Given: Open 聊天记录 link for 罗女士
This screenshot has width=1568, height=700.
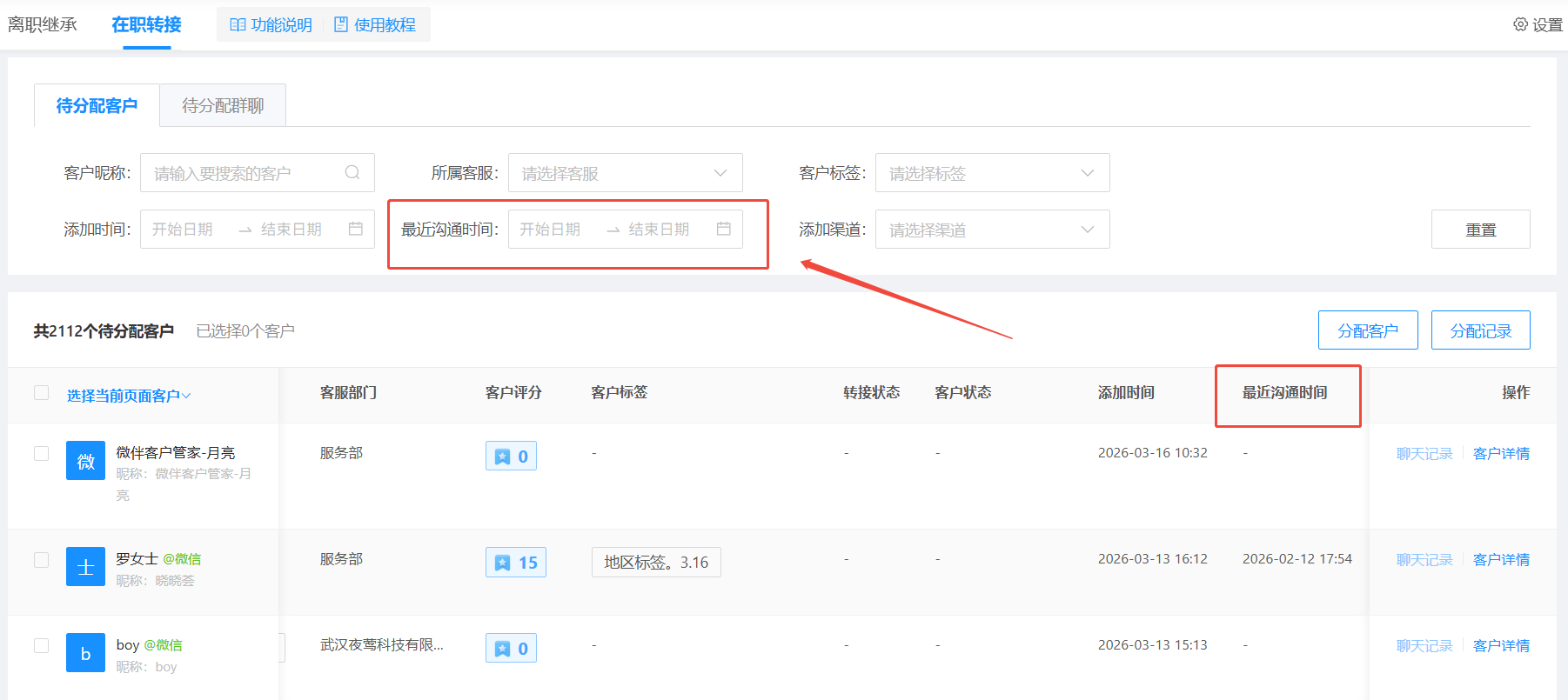Looking at the screenshot, I should 1424,560.
